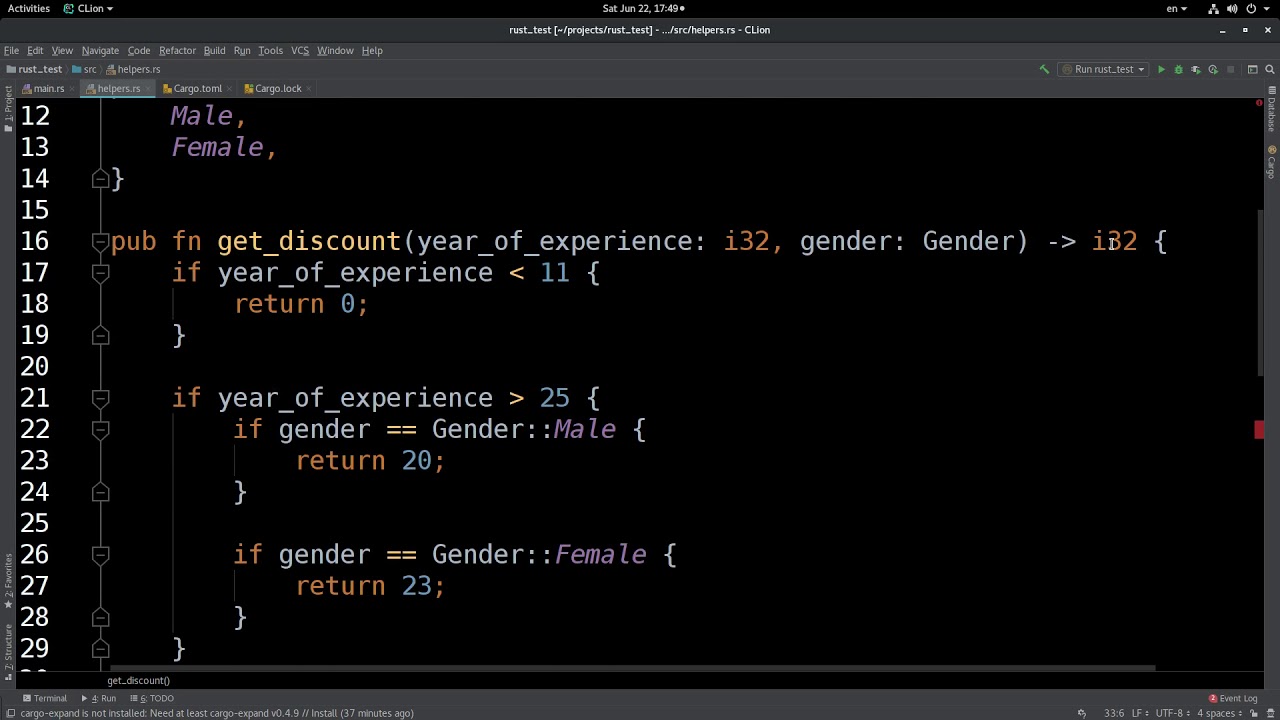Open the clock showing Sat Jun 22, 17:49
Screen dimensions: 1280x720
click(641, 8)
